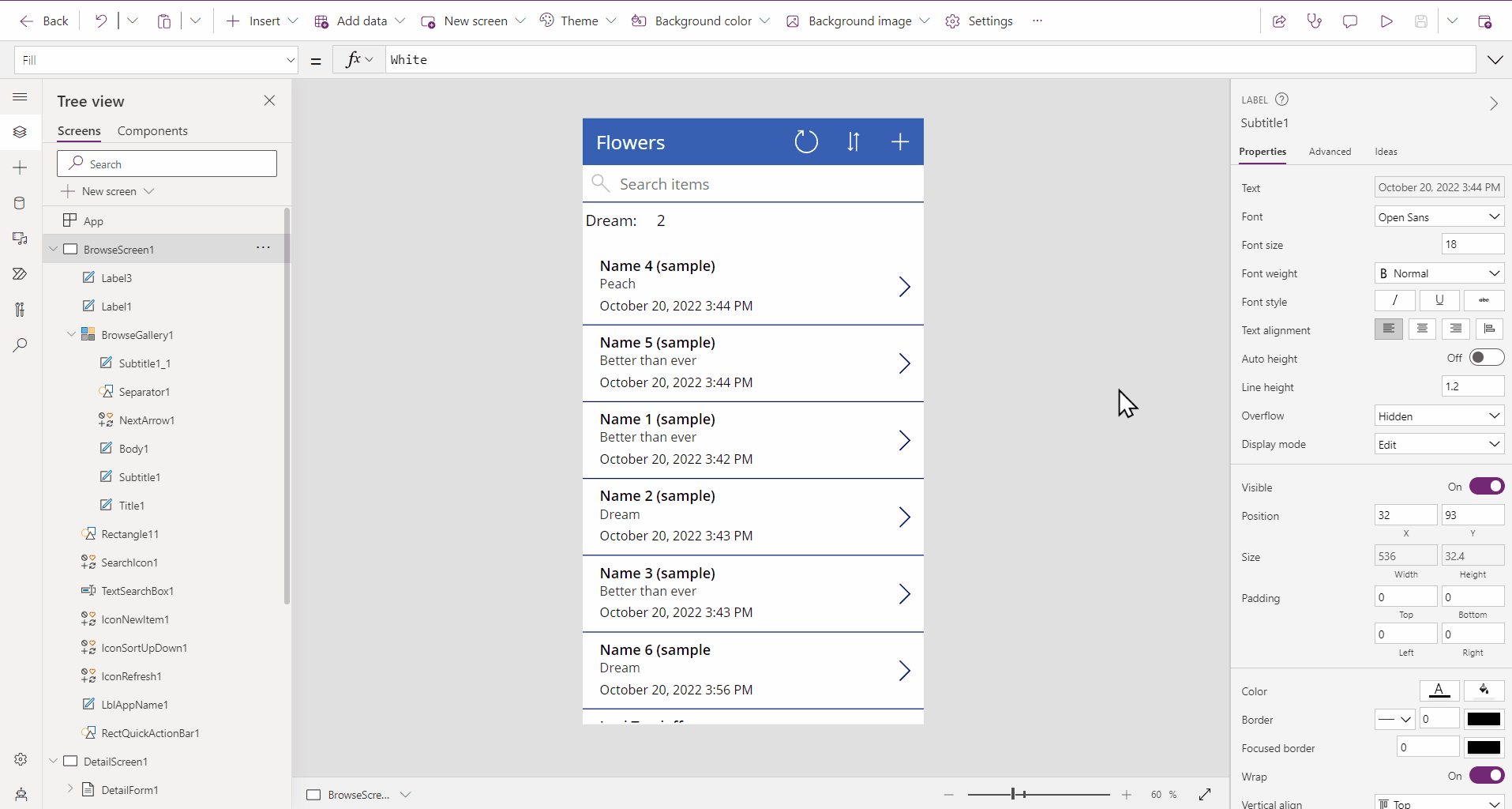Run the app preview
This screenshot has width=1512, height=809.
[1386, 21]
